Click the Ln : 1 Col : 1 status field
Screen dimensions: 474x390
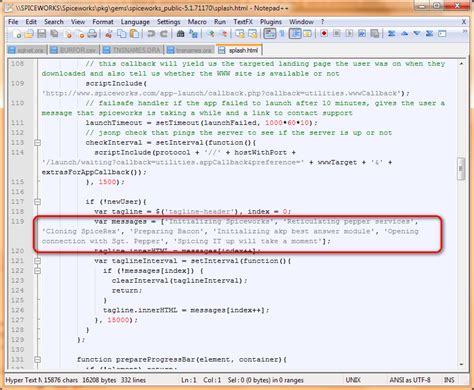tap(201, 380)
